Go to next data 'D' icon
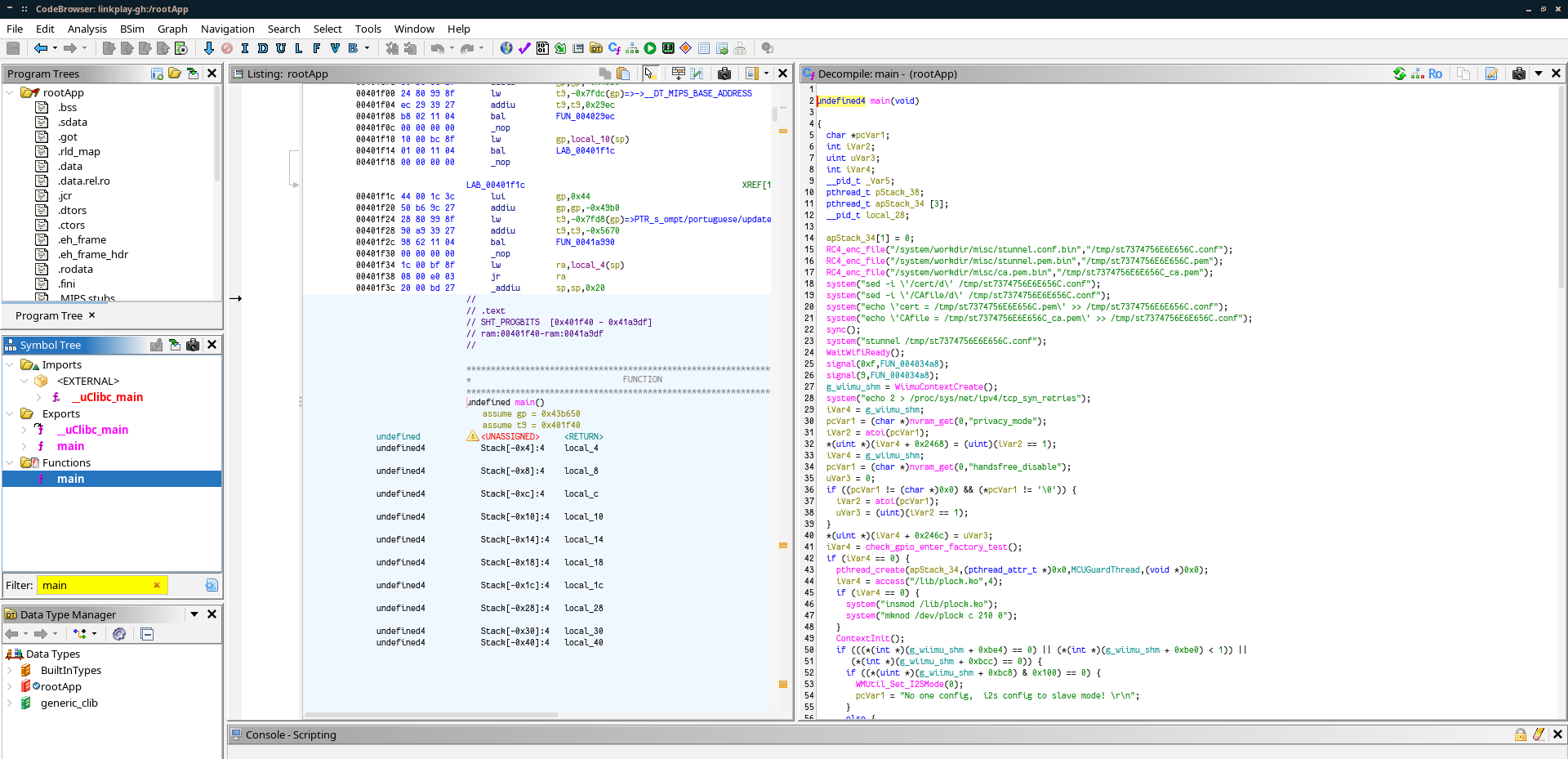Image resolution: width=1568 pixels, height=759 pixels. click(x=263, y=48)
